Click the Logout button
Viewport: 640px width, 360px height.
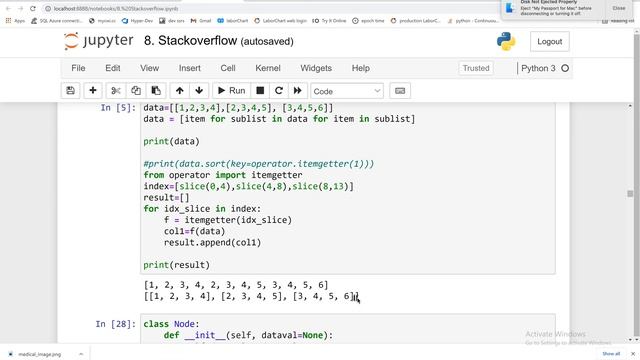coord(549,42)
